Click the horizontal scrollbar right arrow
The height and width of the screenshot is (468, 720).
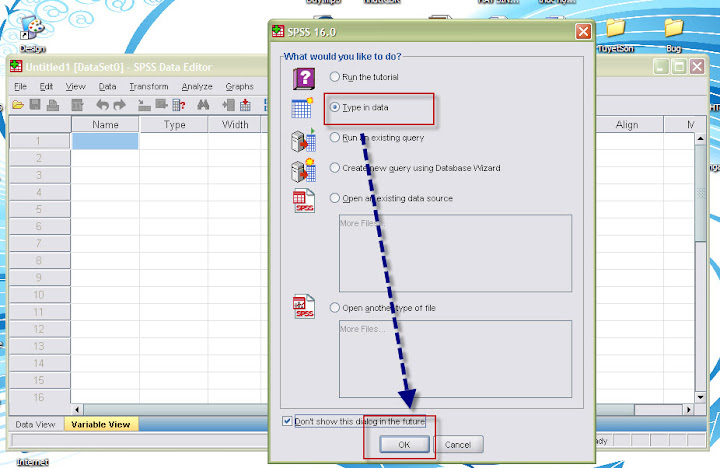[688, 409]
